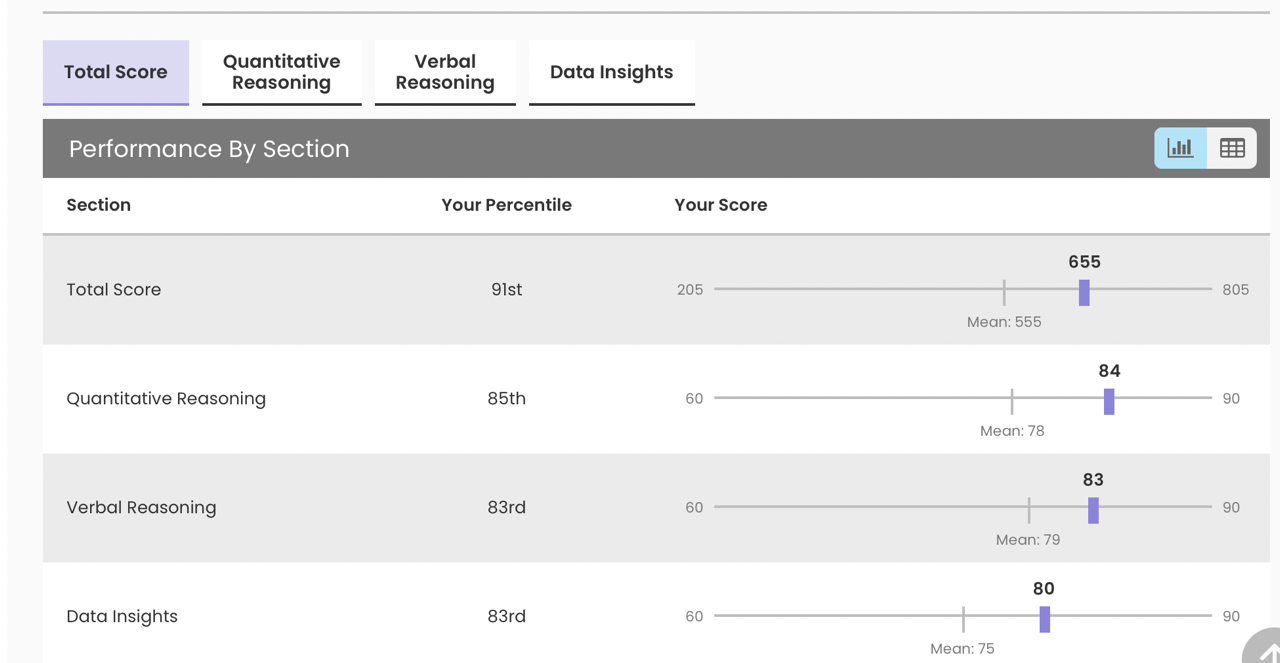Click the Quantitative score marker at 84
The image size is (1280, 663).
(x=1109, y=401)
